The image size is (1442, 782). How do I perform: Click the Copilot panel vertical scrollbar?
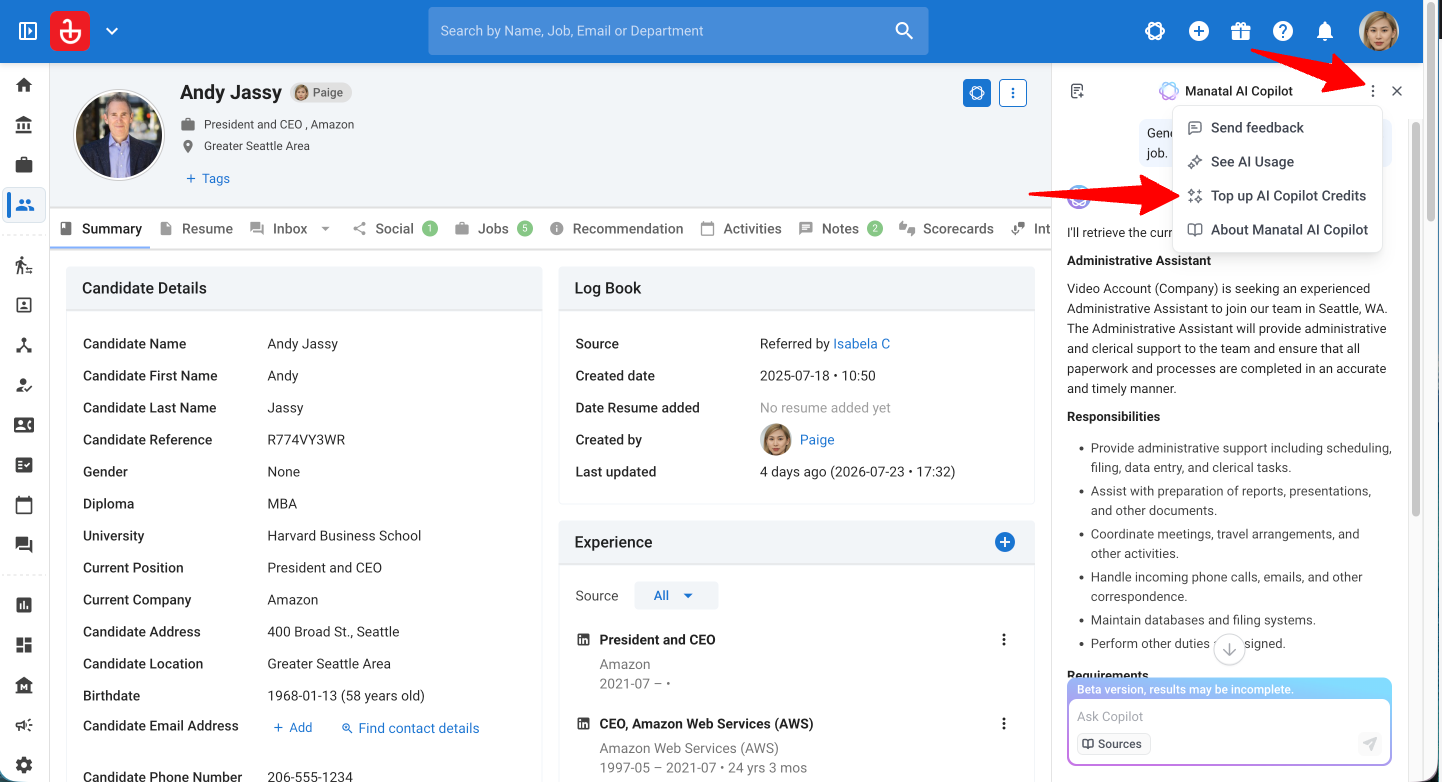tap(1415, 318)
